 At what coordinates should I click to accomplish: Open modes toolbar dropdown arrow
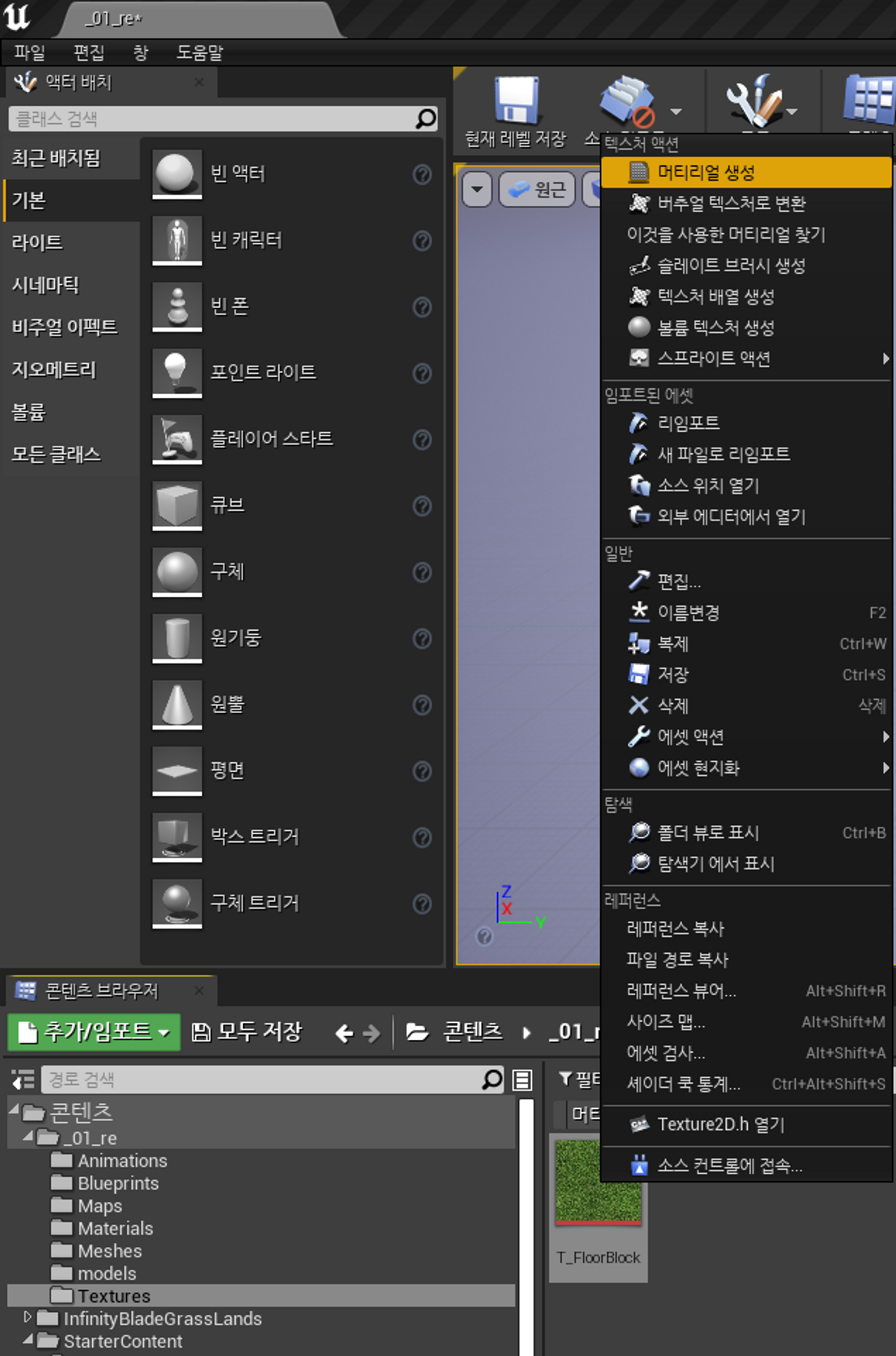click(x=792, y=112)
